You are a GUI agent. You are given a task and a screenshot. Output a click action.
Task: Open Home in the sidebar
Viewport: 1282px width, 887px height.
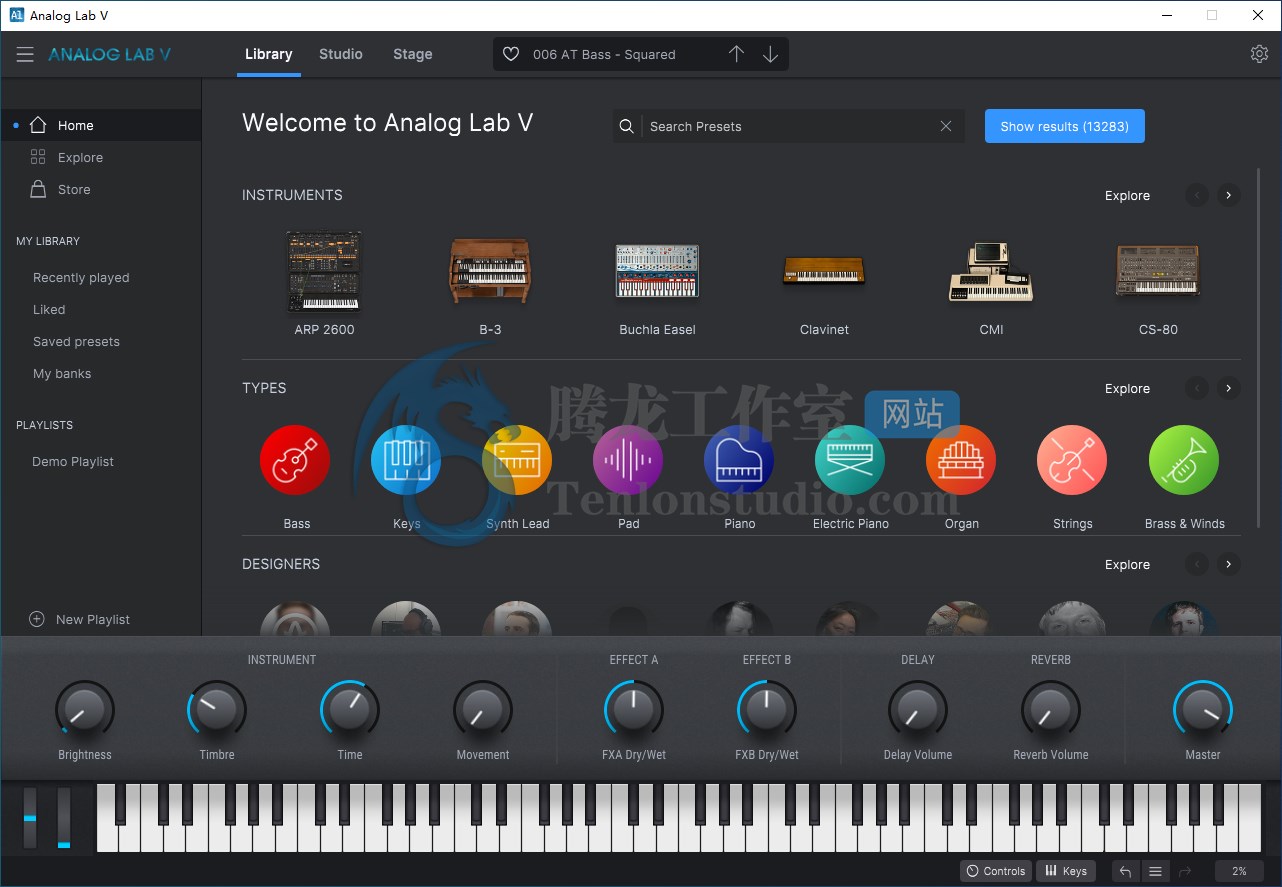(101, 125)
